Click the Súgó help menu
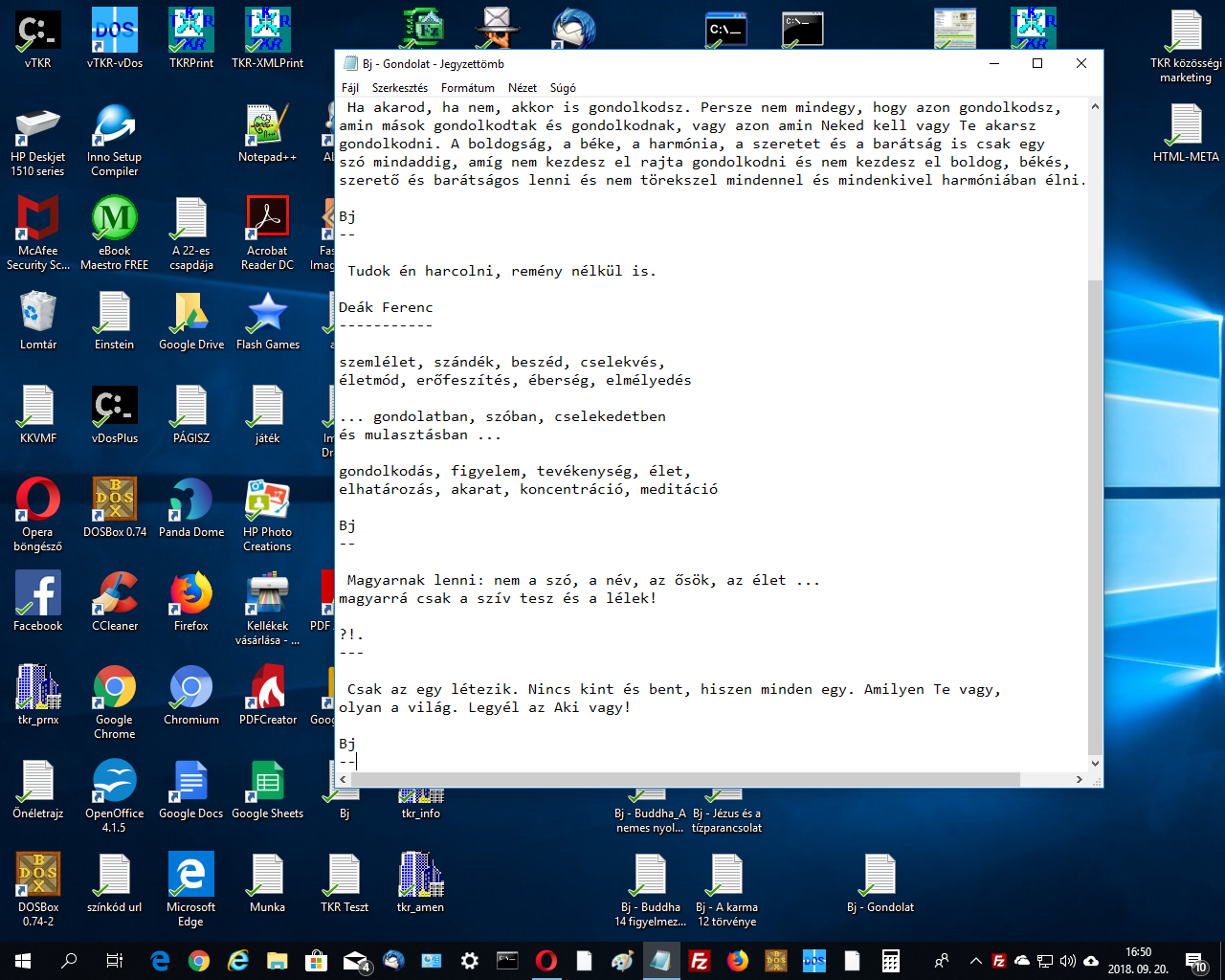1225x980 pixels. pos(563,88)
